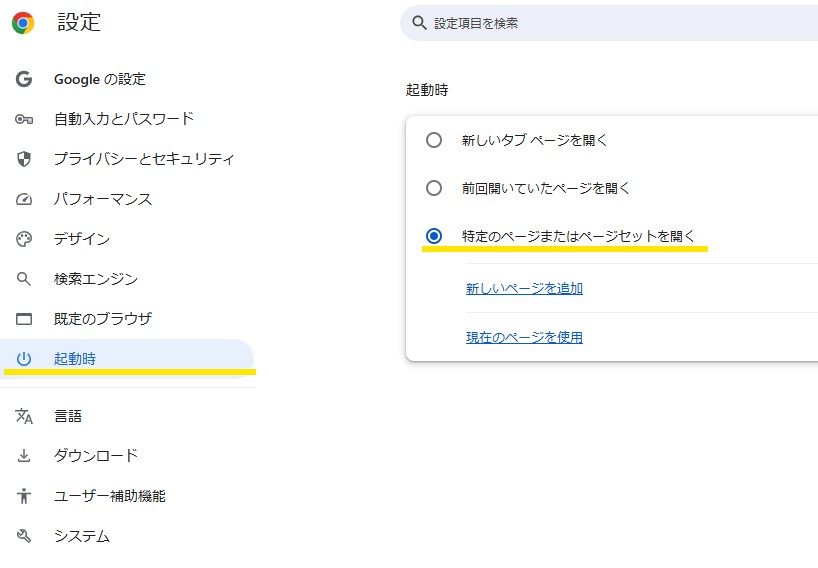The width and height of the screenshot is (818, 568).
Task: Click the shield icon for privacy and security
Action: coord(24,159)
